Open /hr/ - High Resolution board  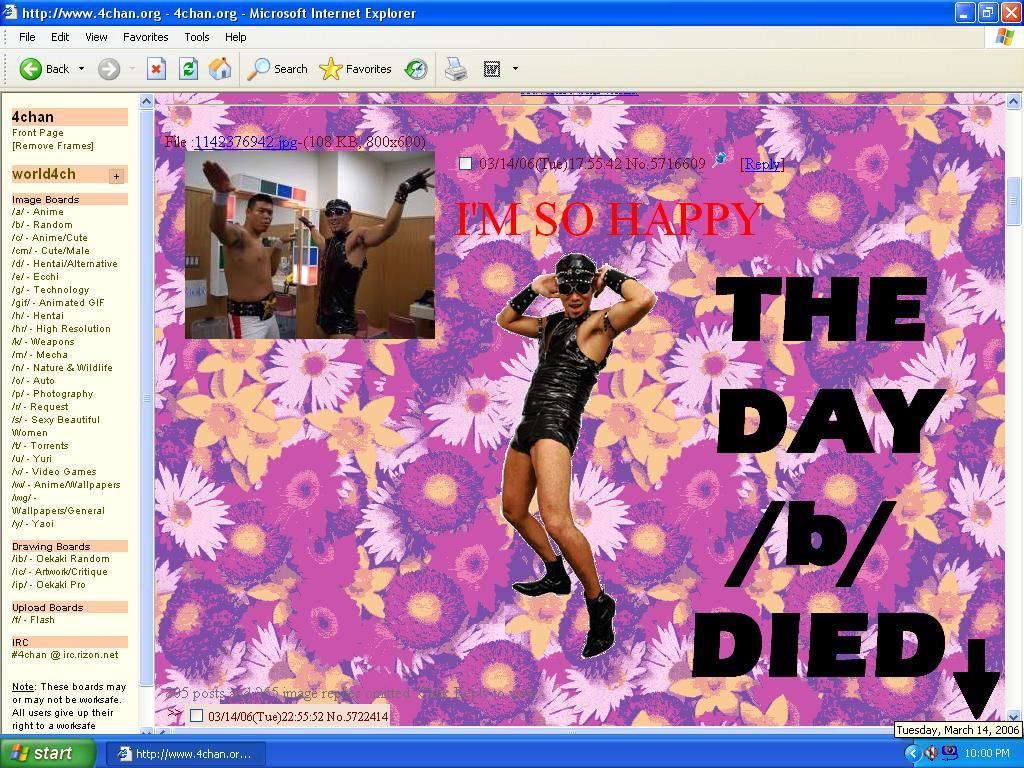[61, 329]
